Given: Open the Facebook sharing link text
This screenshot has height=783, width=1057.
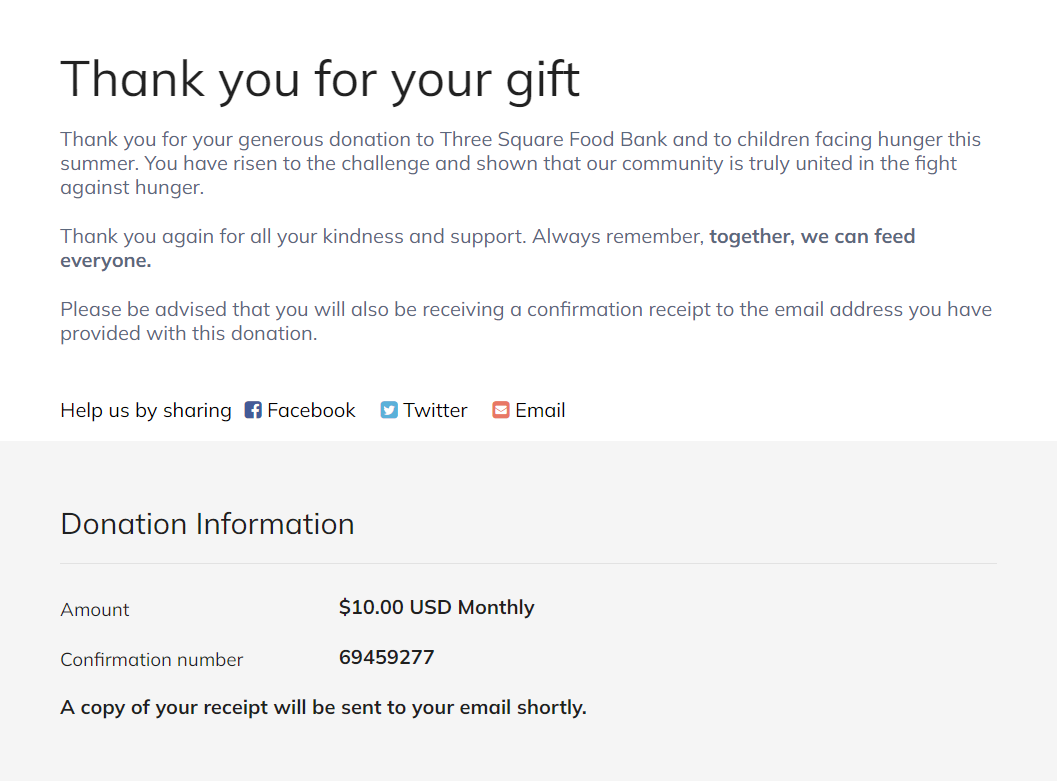Looking at the screenshot, I should pyautogui.click(x=311, y=410).
